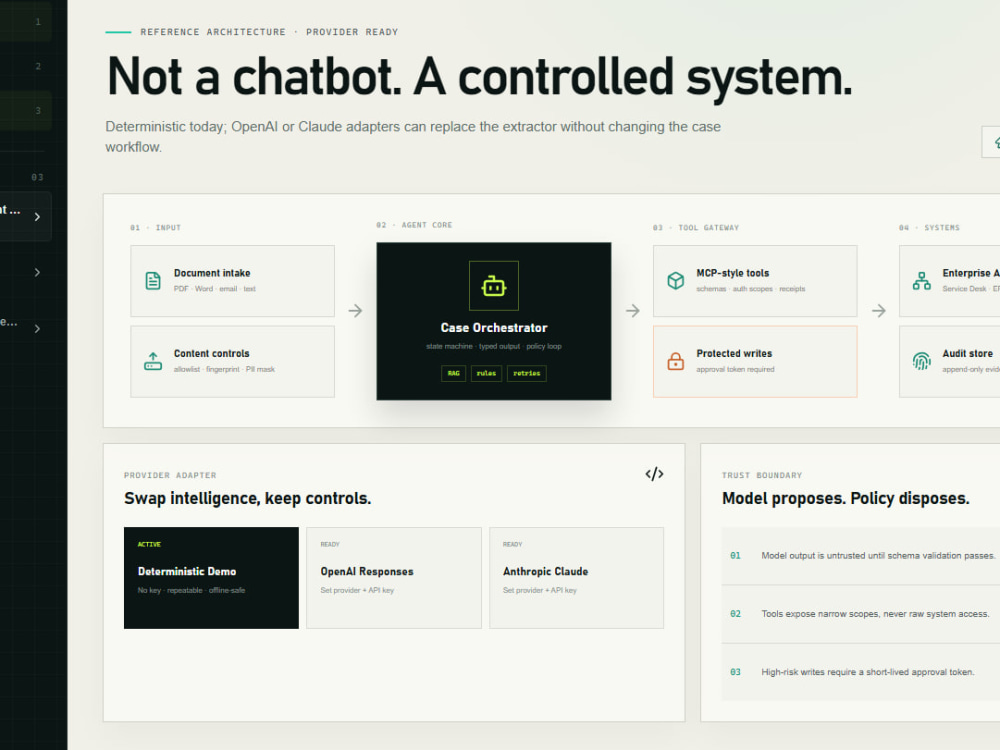
Task: Click the 'Model proposes. Policy disposes.' heading
Action: pyautogui.click(x=846, y=498)
